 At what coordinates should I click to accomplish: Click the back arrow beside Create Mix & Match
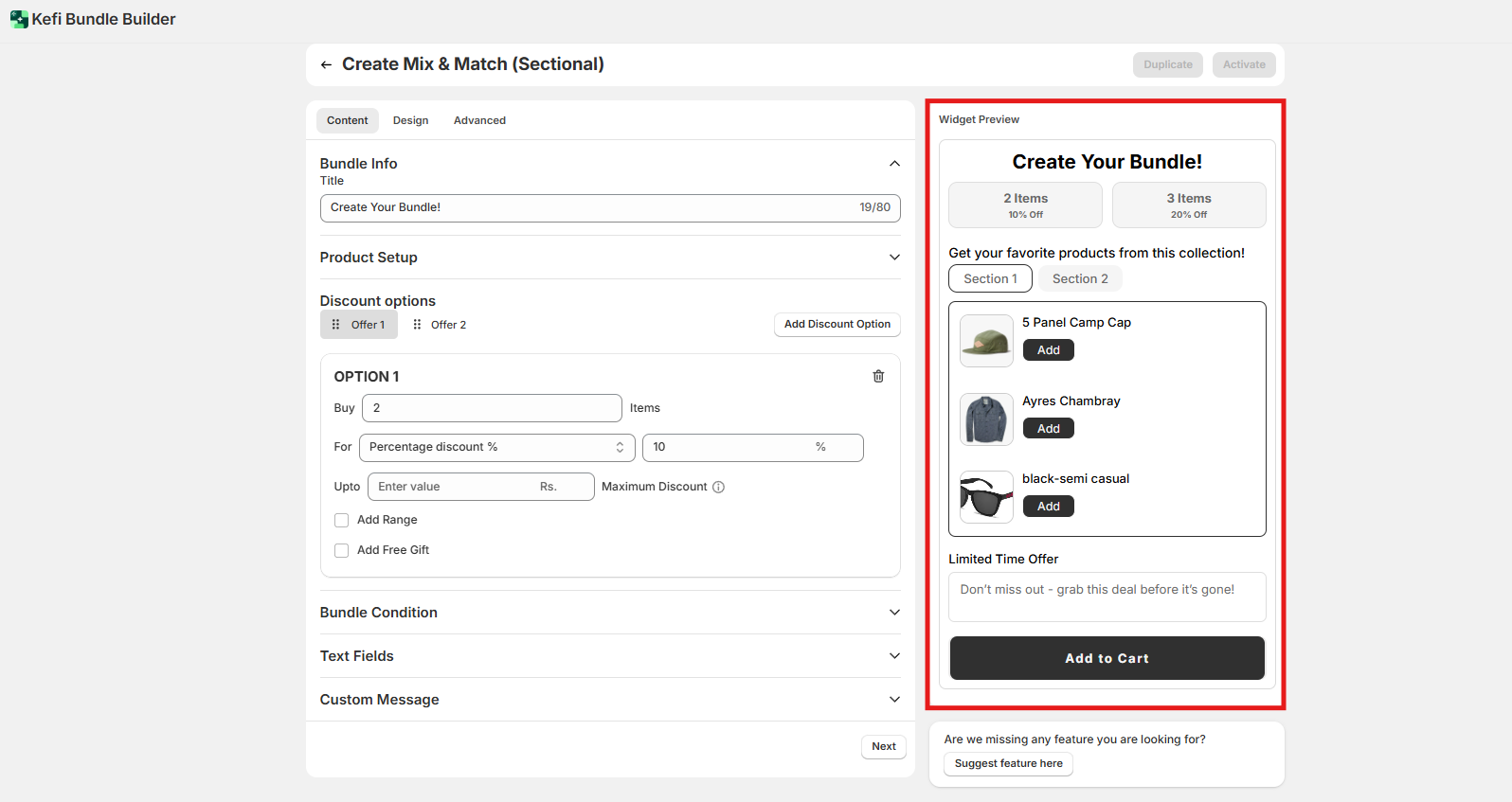pyautogui.click(x=326, y=64)
